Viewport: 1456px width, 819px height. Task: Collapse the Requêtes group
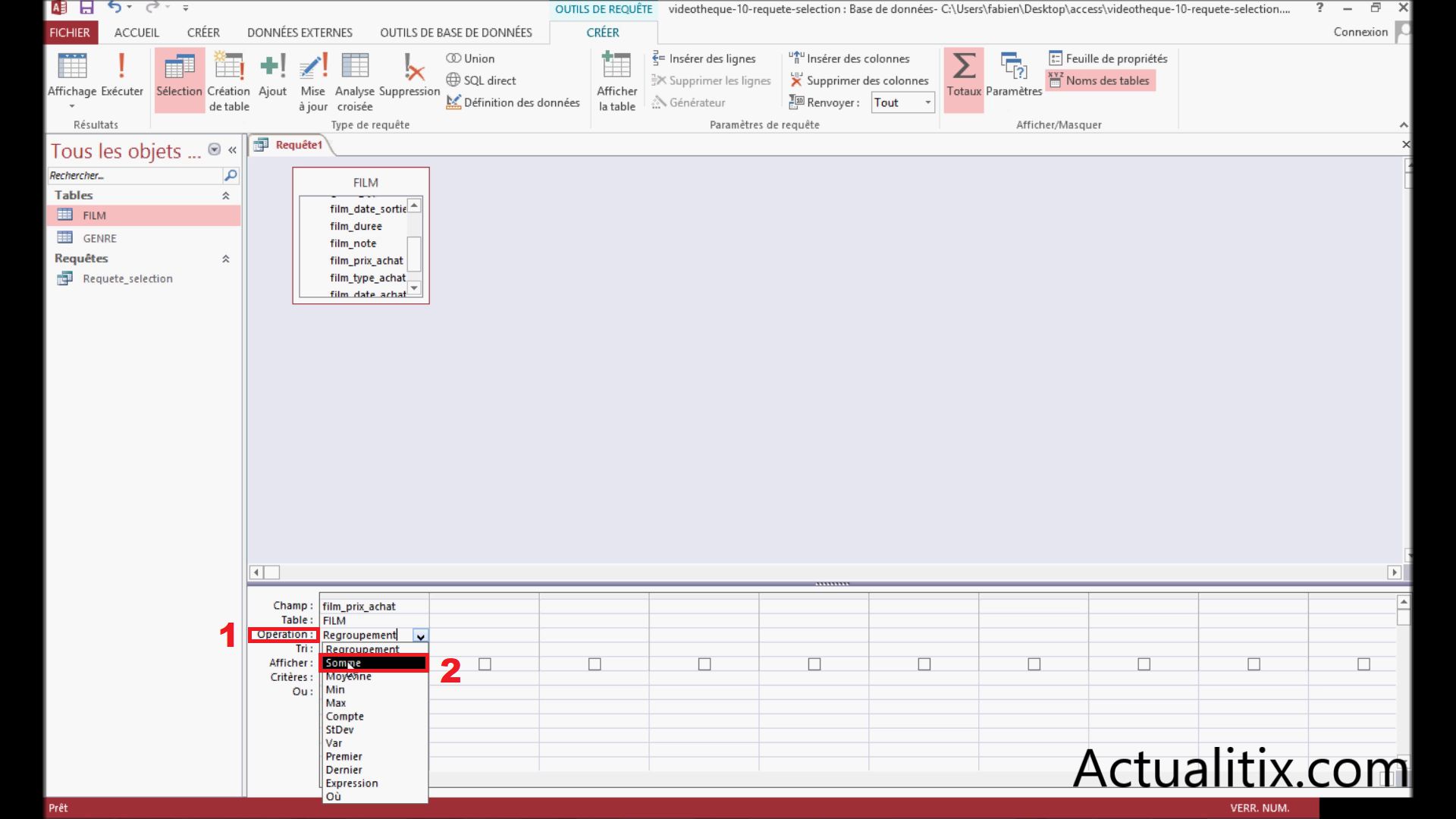click(225, 259)
